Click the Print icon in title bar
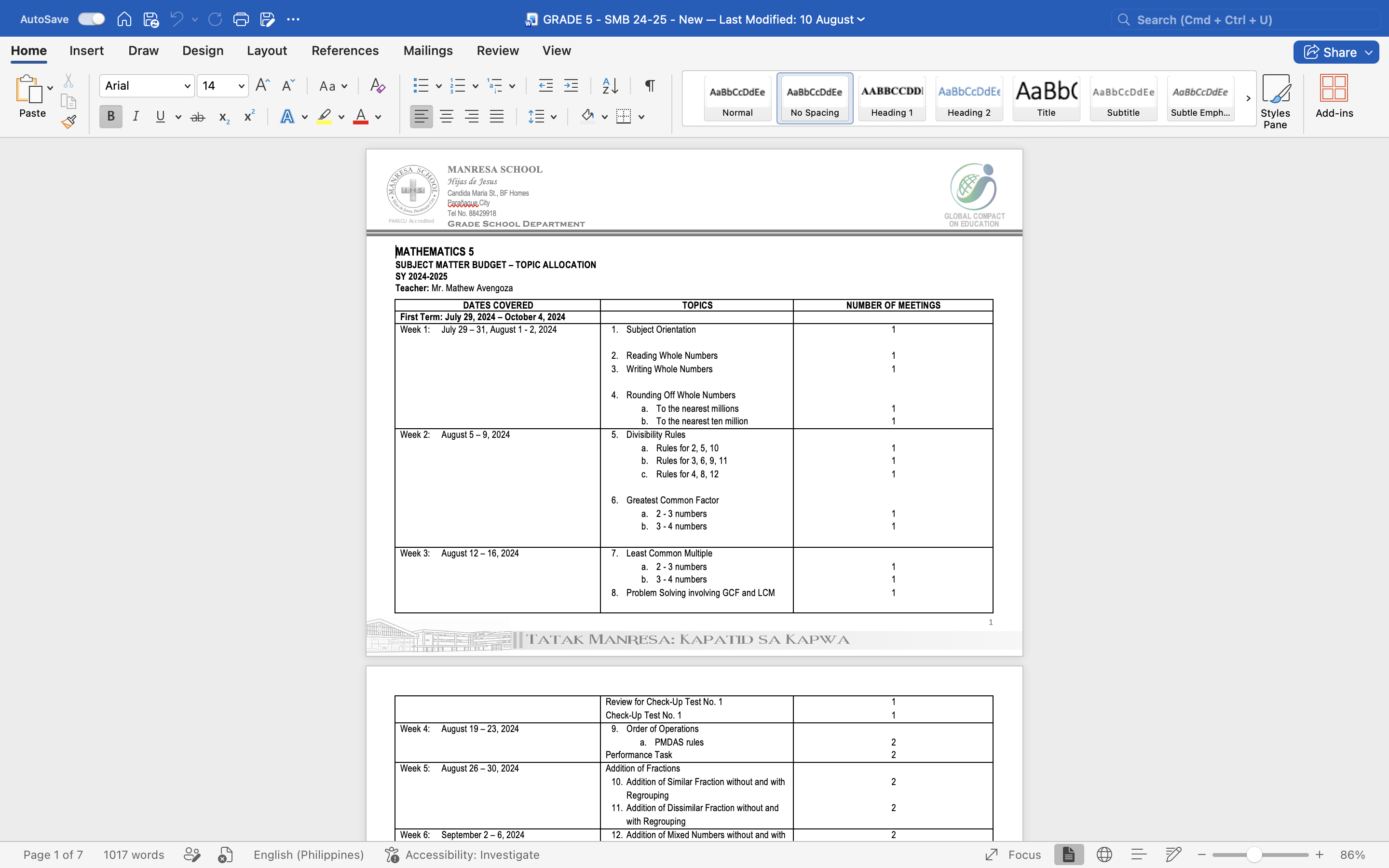The width and height of the screenshot is (1389, 868). 241,19
